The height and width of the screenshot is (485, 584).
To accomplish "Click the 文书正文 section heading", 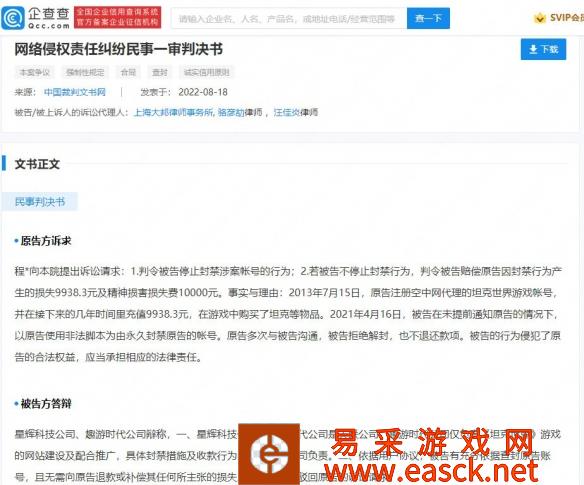I will tap(37, 164).
